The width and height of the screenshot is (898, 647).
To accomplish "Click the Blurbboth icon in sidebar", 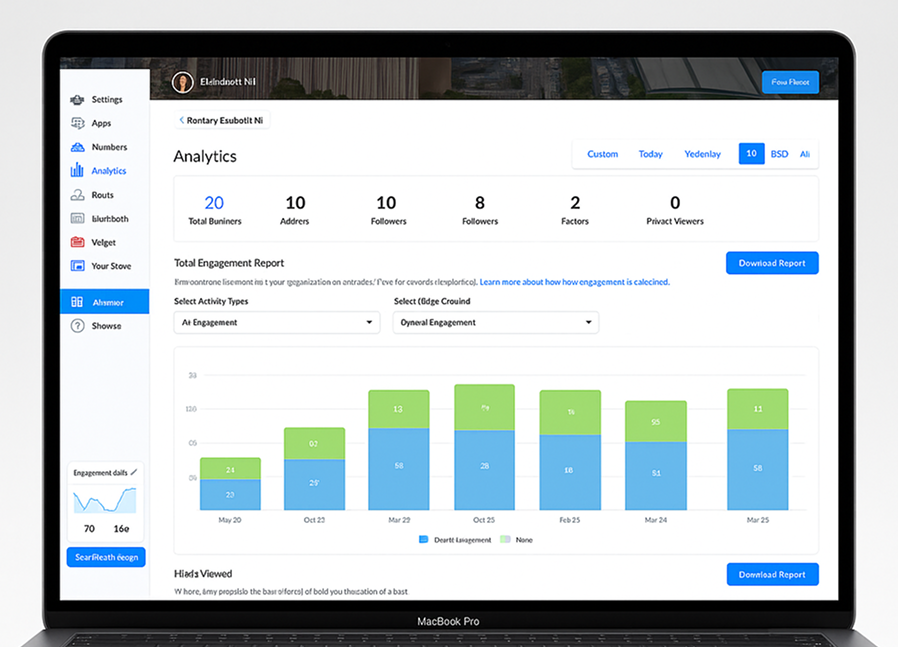I will coord(77,218).
